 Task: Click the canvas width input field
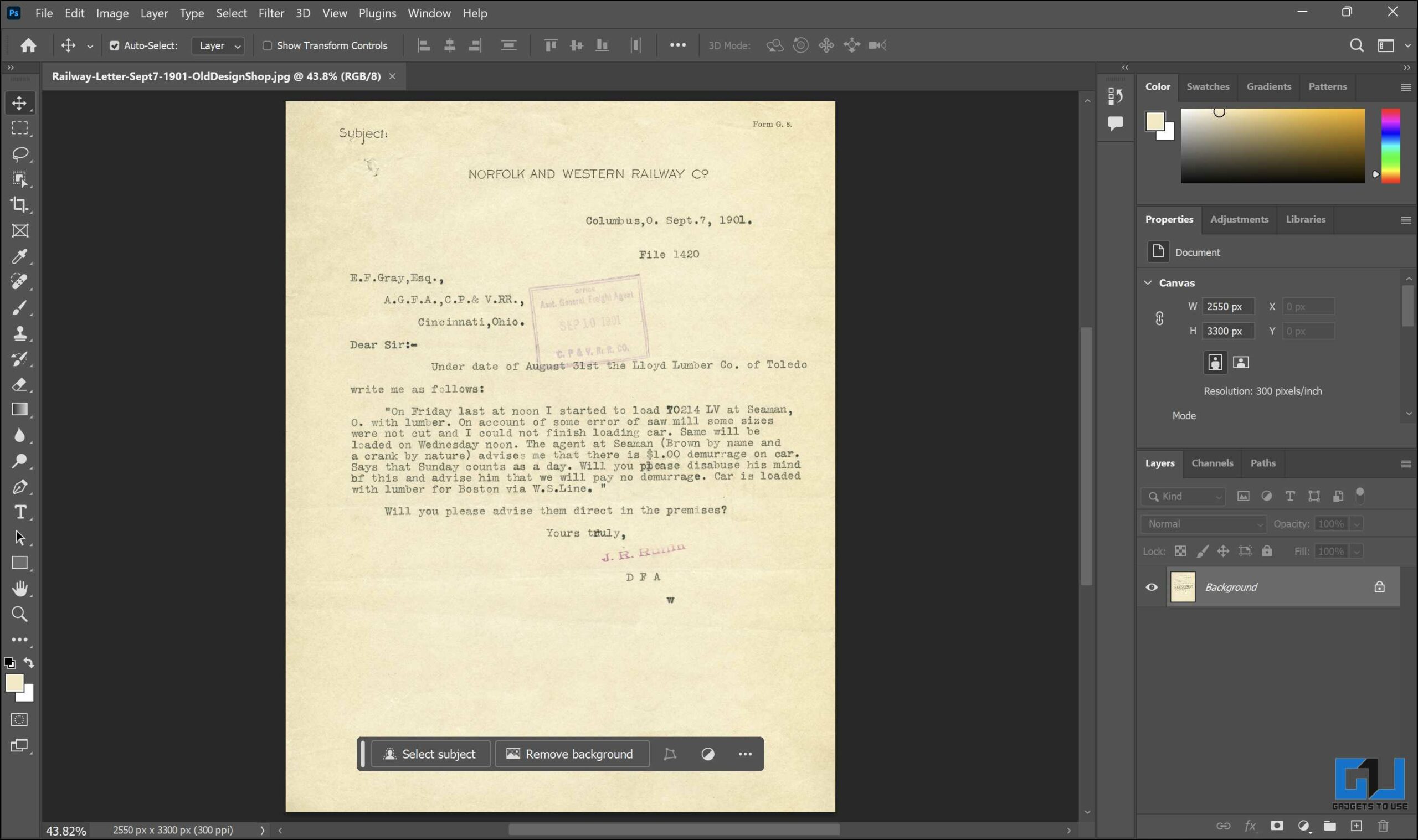coord(1227,306)
